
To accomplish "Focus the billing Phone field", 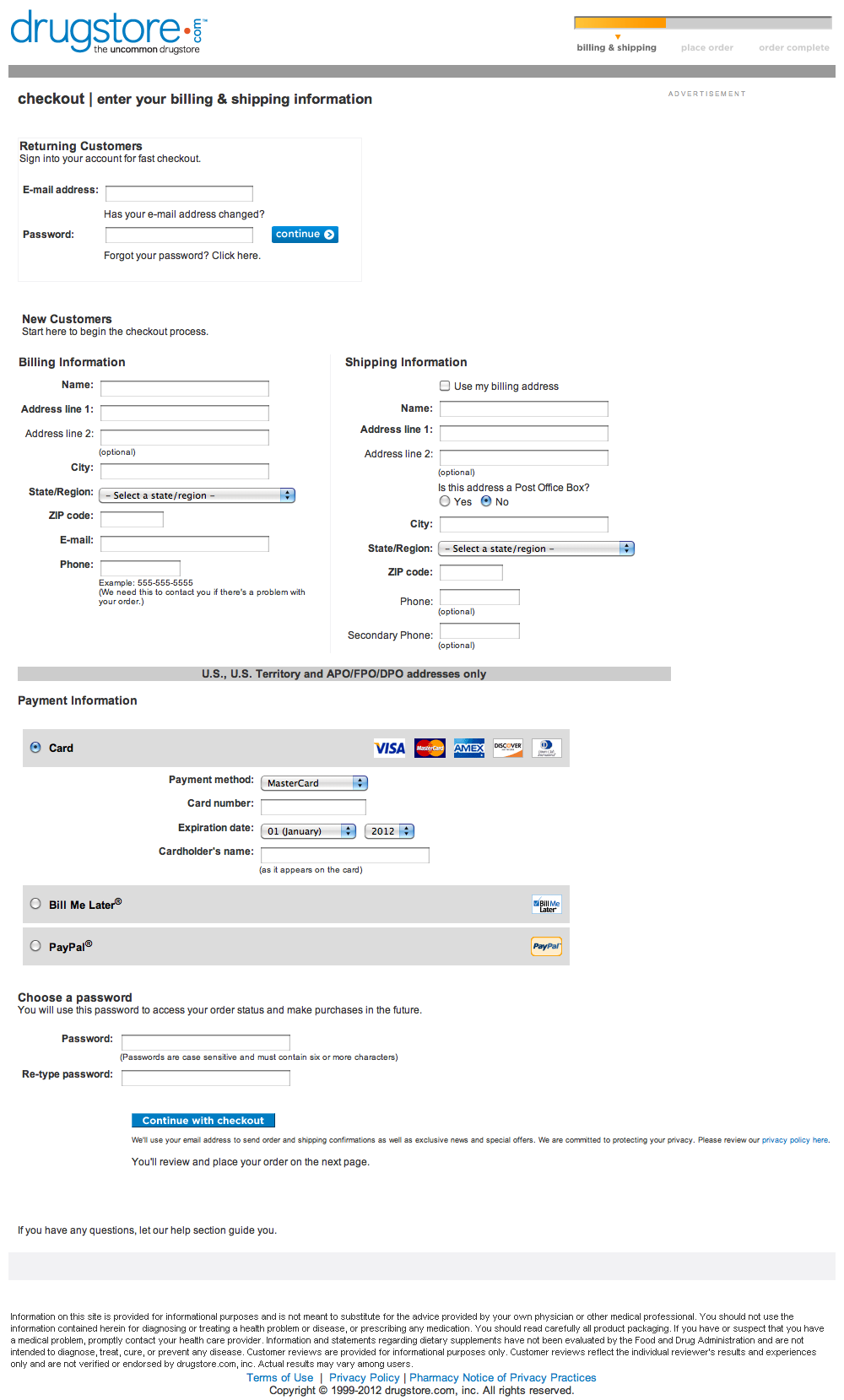I will [x=140, y=568].
